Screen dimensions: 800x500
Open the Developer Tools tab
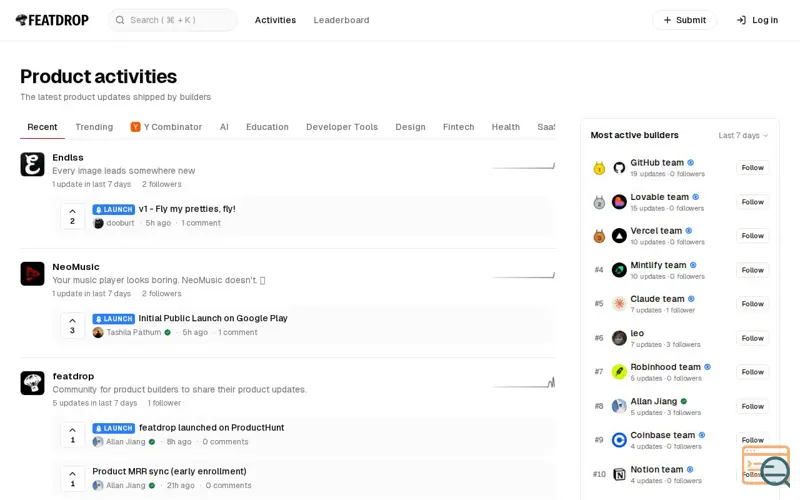[x=342, y=127]
